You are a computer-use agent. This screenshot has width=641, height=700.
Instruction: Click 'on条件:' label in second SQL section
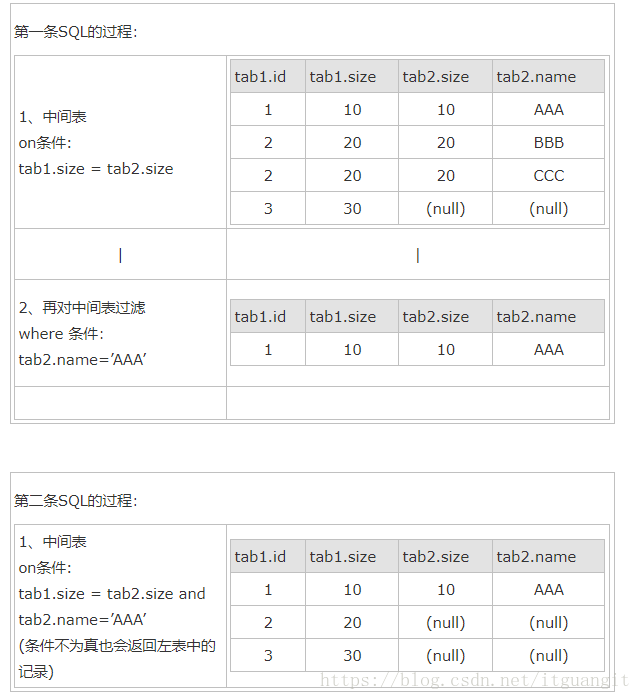click(45, 567)
